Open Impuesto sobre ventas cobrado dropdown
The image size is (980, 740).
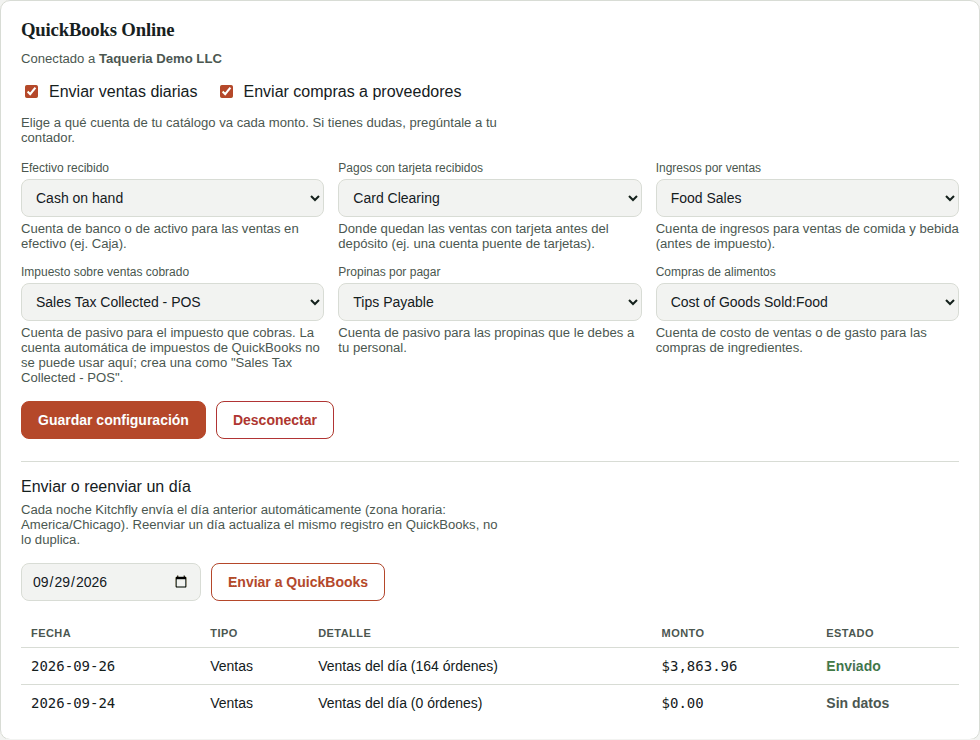point(172,302)
